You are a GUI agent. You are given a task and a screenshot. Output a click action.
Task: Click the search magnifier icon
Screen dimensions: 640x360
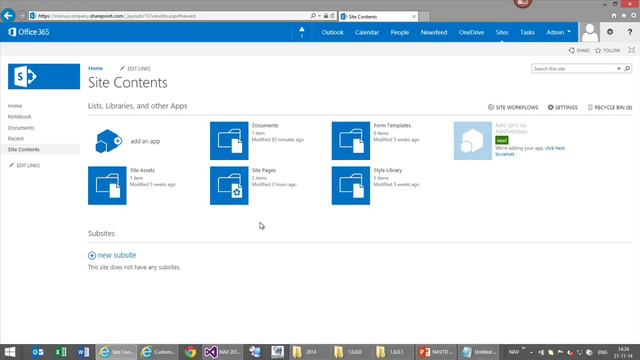coord(627,69)
